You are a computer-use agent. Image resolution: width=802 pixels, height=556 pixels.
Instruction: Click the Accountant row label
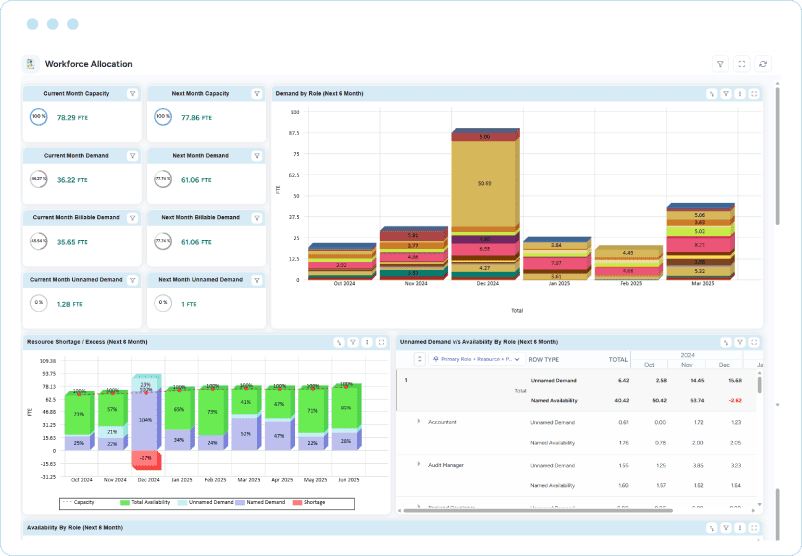point(442,422)
